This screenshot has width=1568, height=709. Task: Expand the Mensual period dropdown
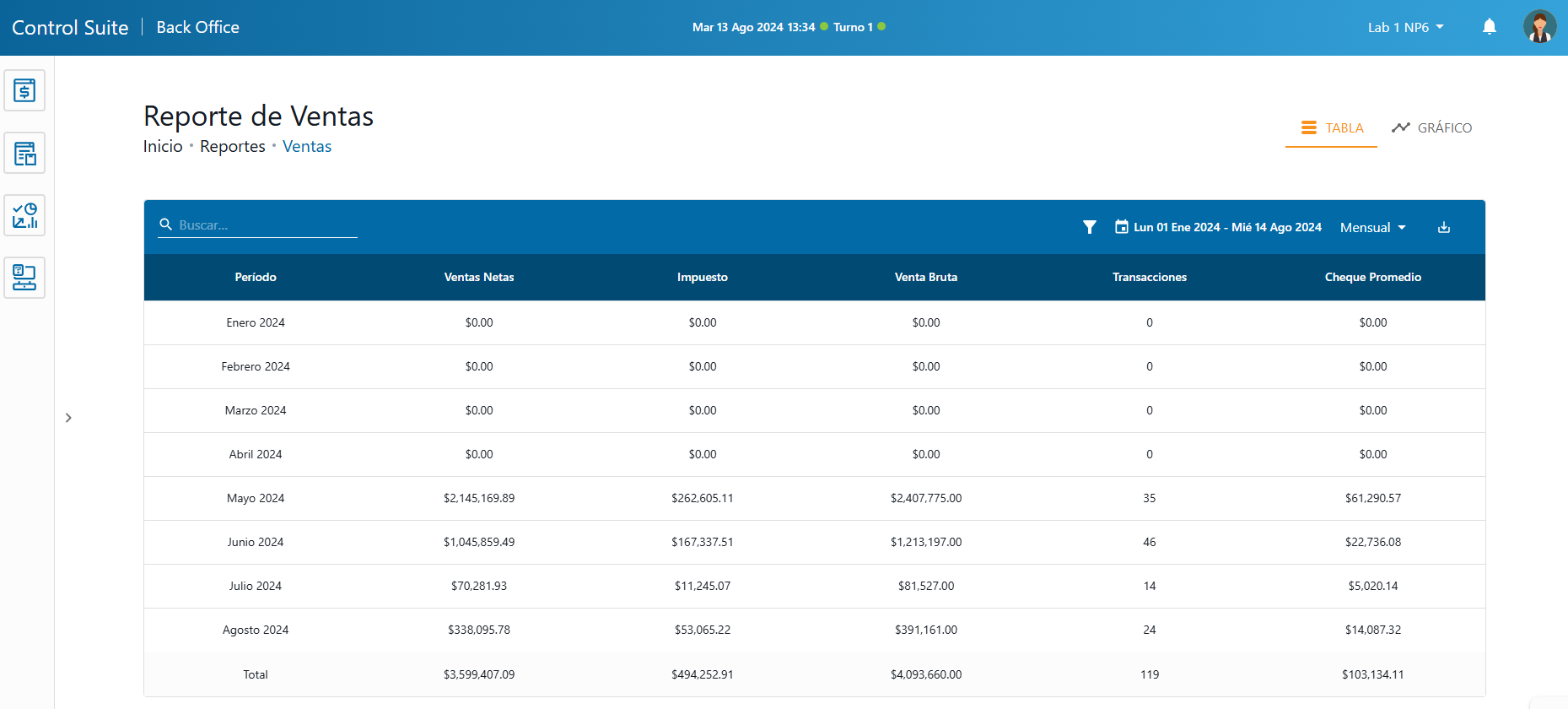click(x=1372, y=227)
